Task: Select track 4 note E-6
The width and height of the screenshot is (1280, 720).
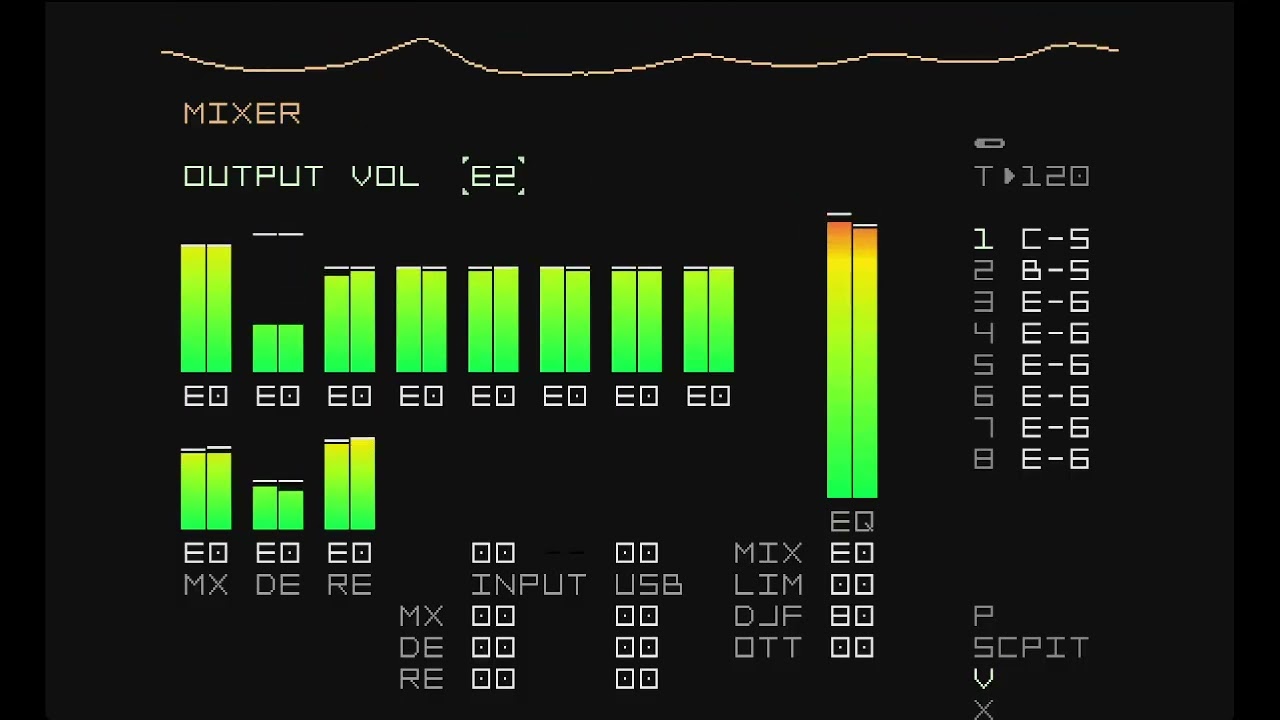Action: [1055, 333]
